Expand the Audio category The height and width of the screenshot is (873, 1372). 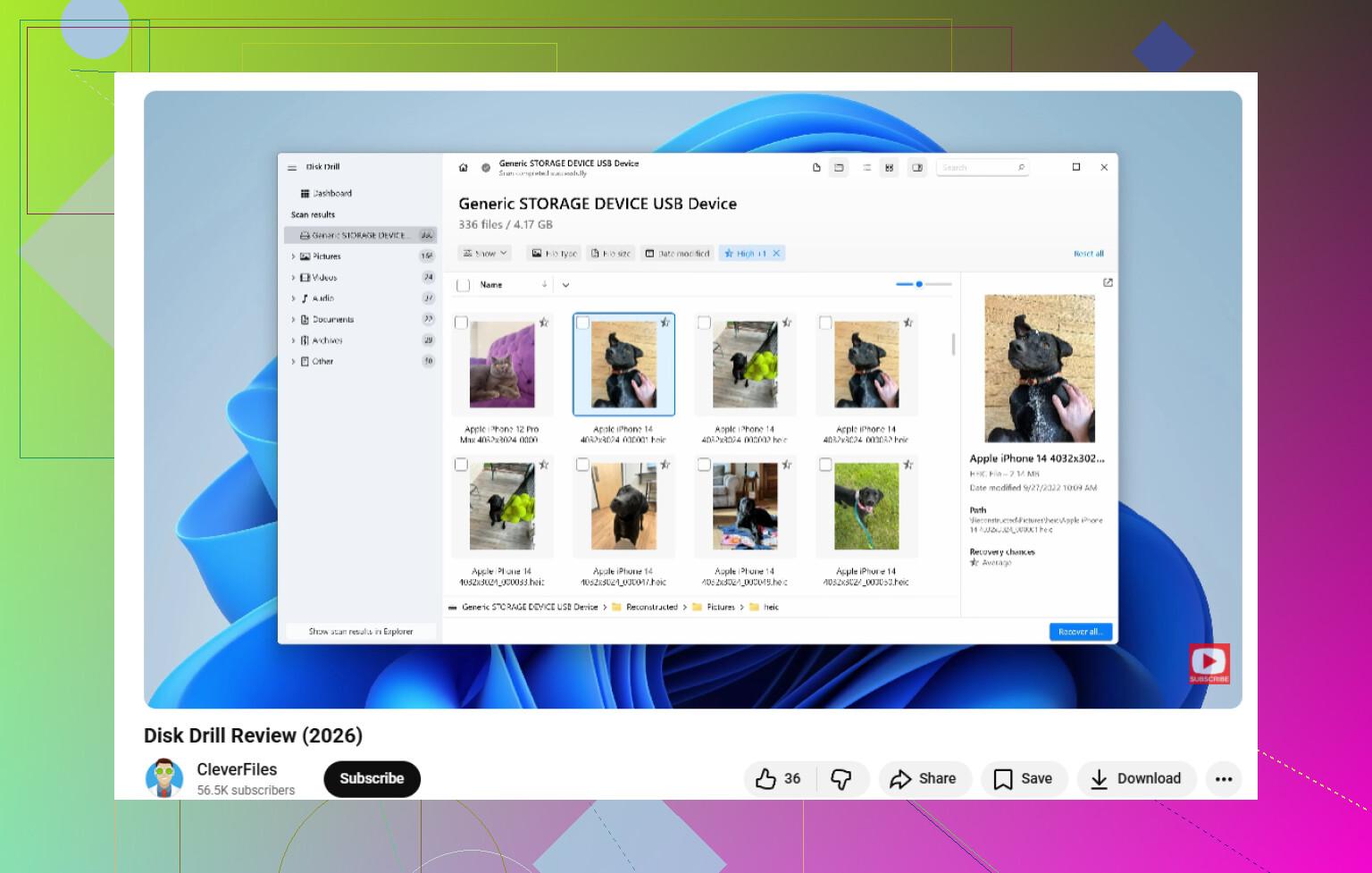(293, 298)
